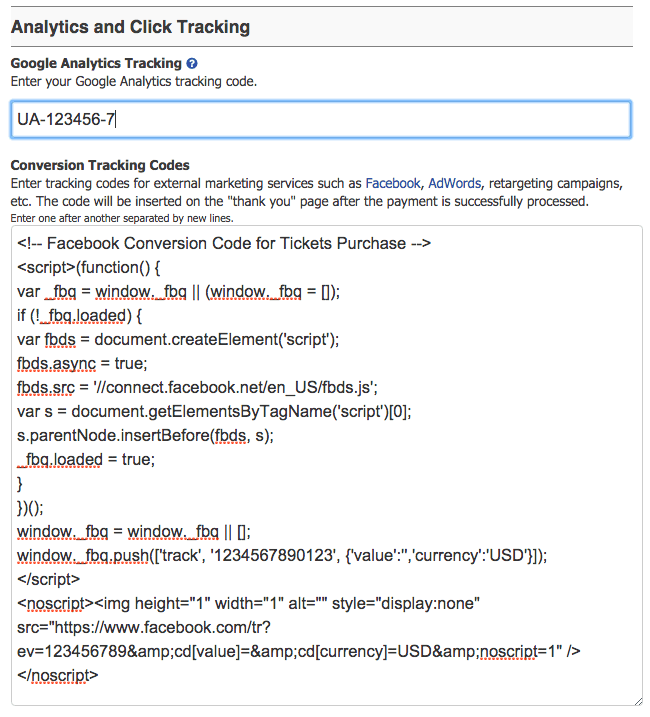Click the Analytics and Click Tracking heading
650x717 pixels.
[130, 26]
